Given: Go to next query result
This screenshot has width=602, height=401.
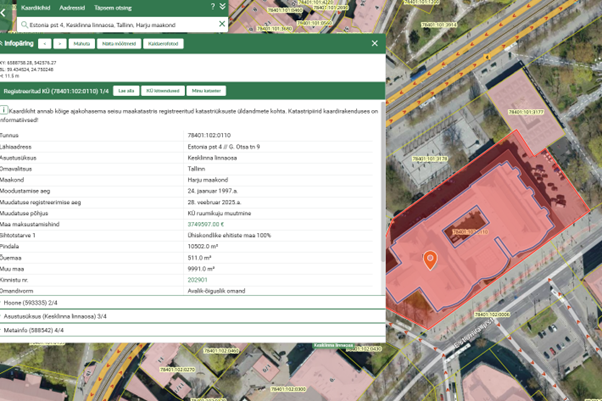Looking at the screenshot, I should (59, 44).
